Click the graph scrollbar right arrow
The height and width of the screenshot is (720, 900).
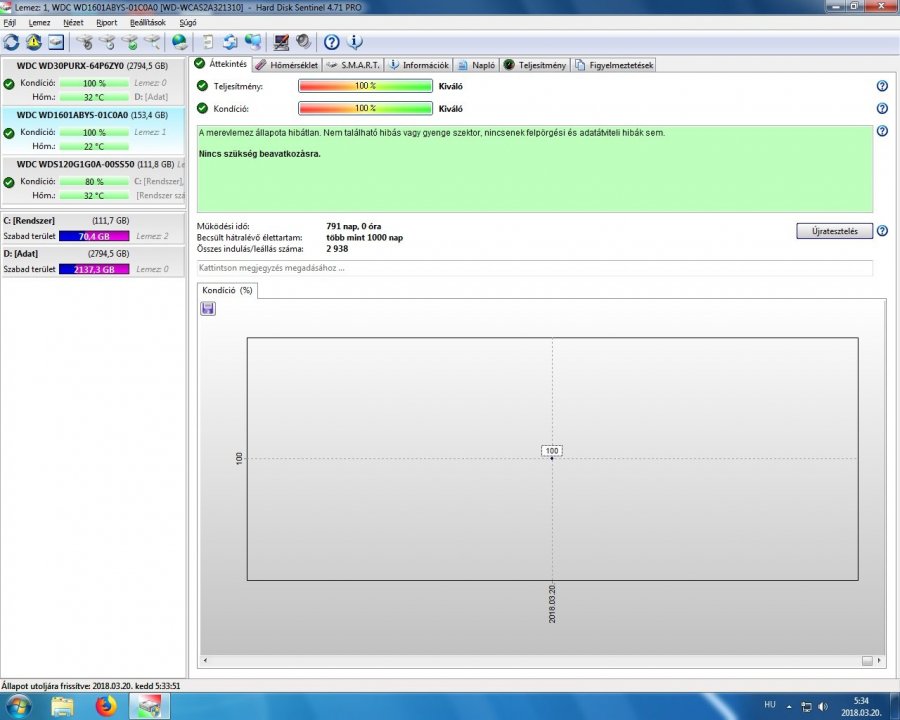[x=879, y=660]
